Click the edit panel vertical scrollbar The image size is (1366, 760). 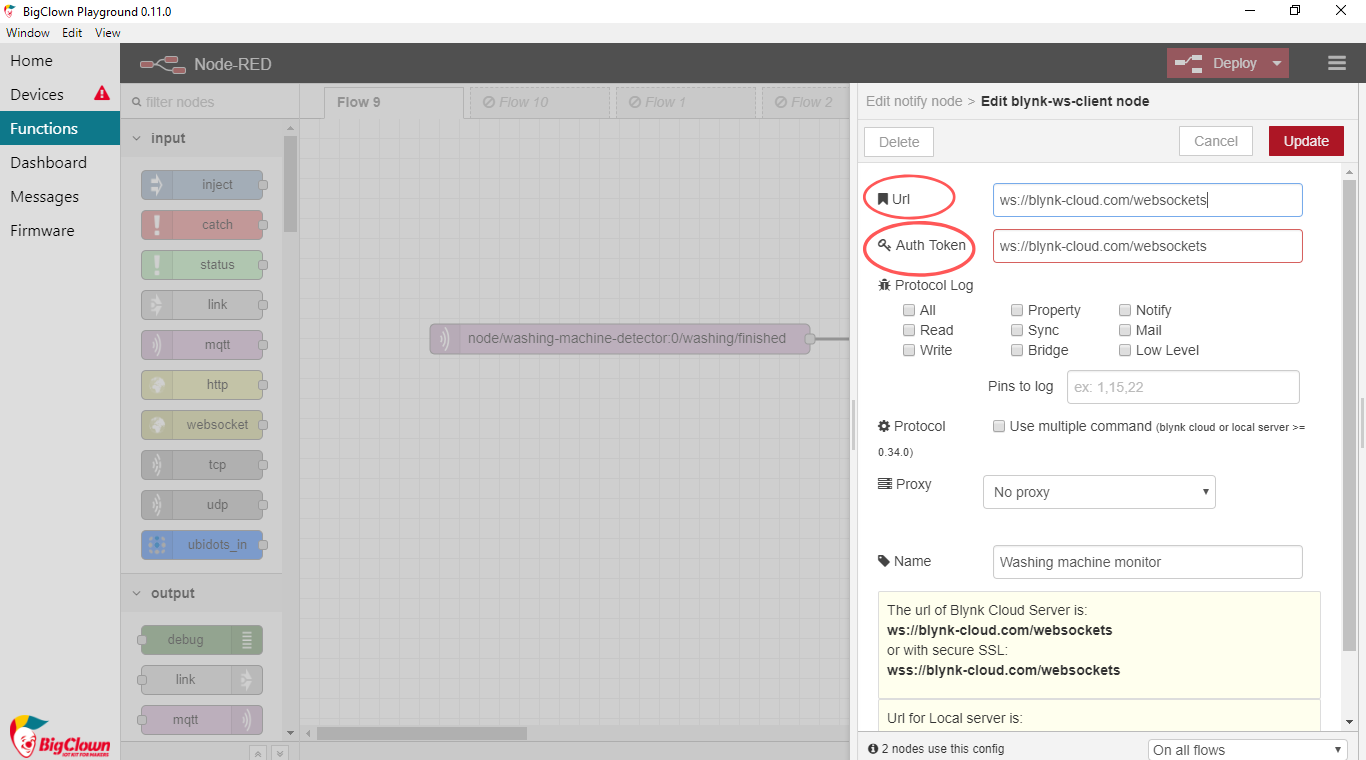[x=1349, y=415]
